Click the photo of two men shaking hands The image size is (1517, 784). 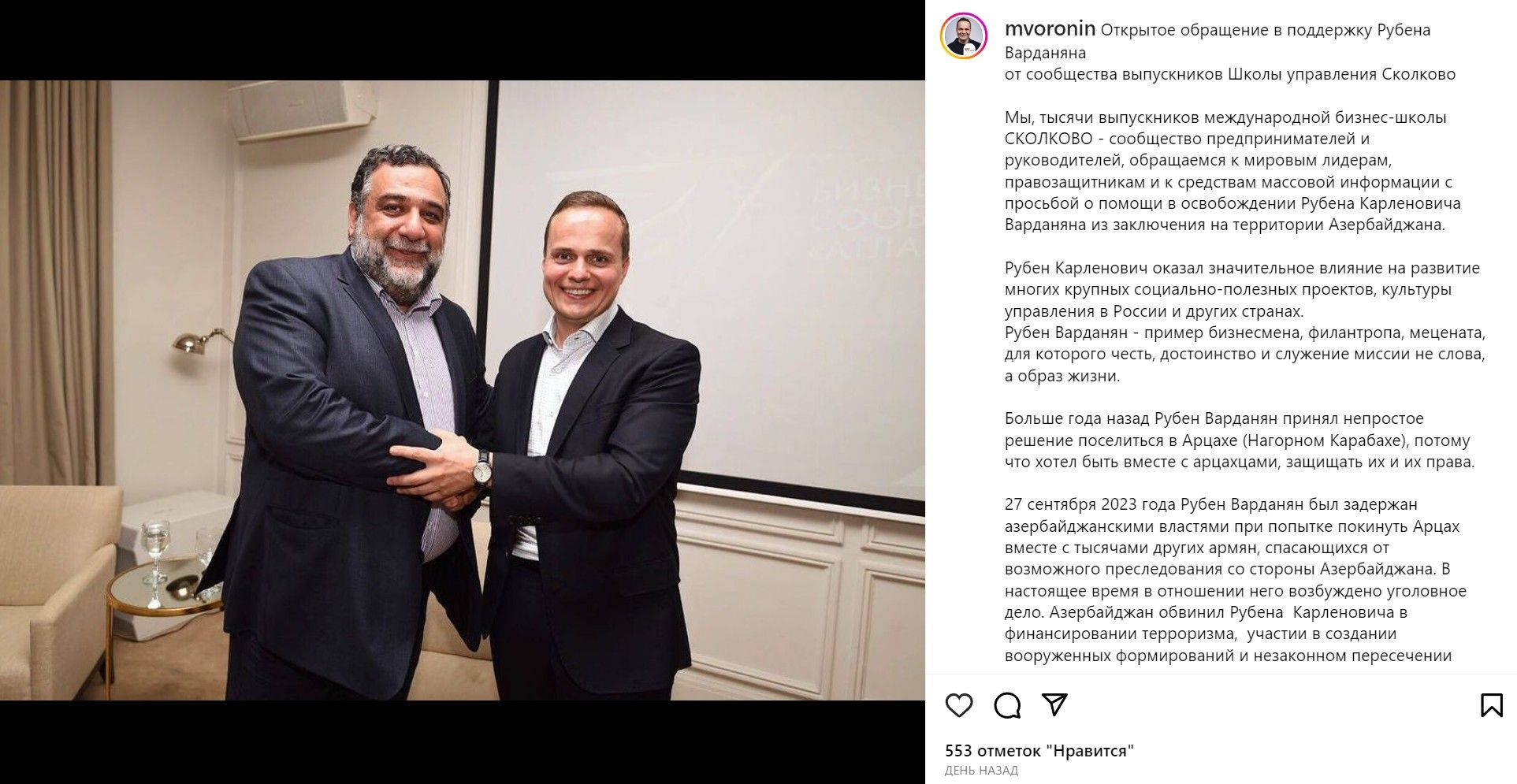click(463, 390)
